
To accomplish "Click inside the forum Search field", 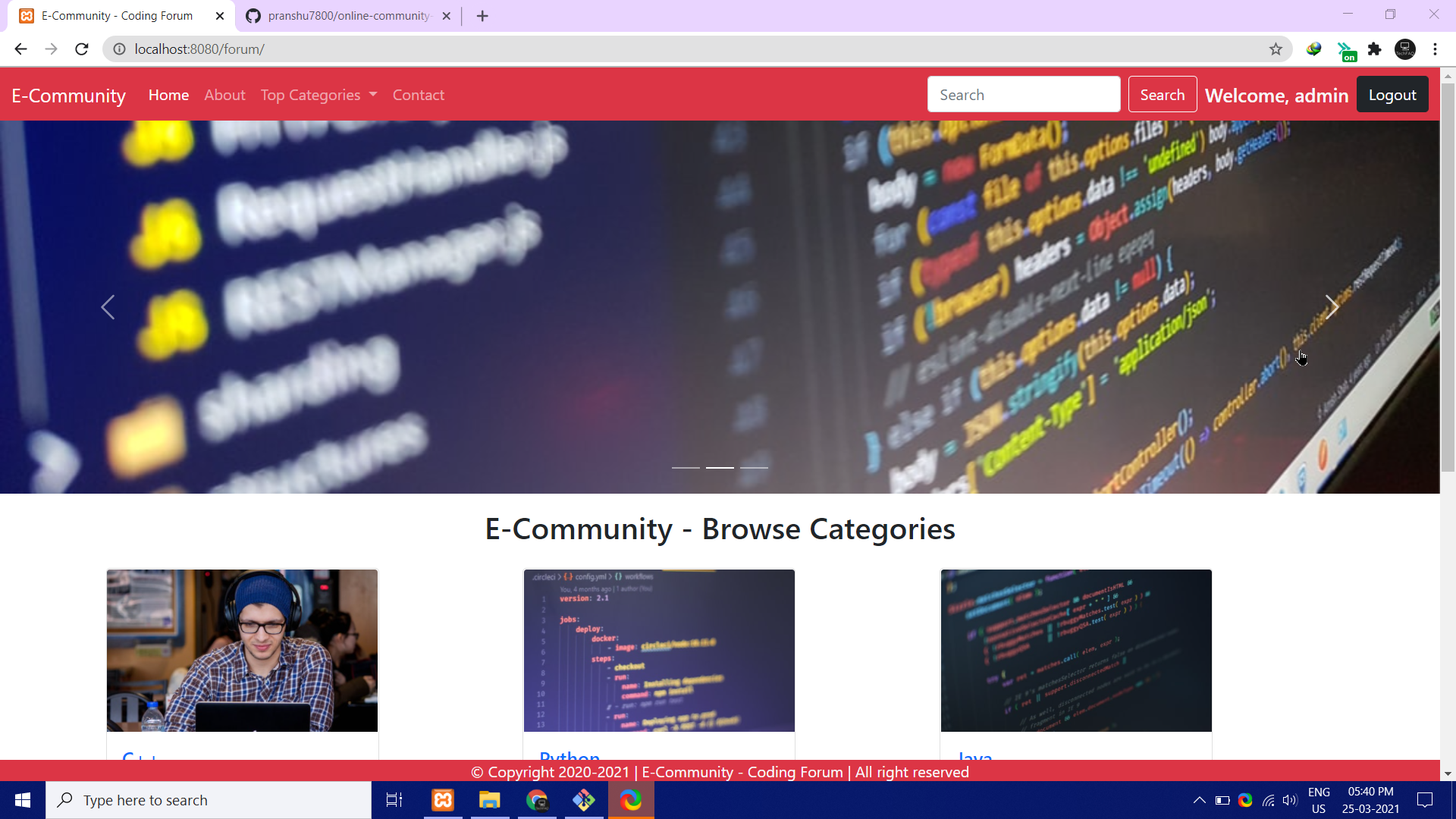I will tap(1023, 94).
